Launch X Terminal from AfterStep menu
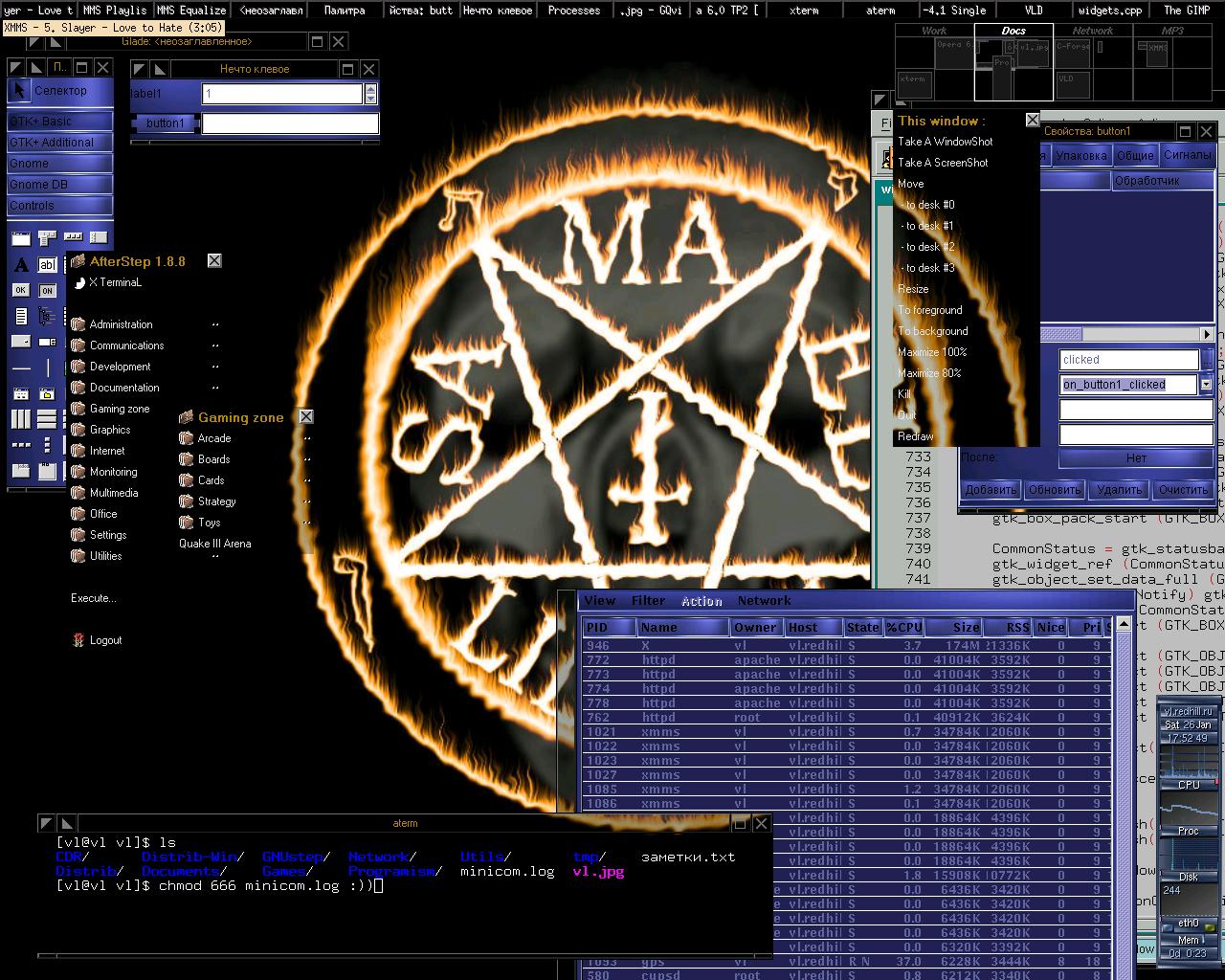Image resolution: width=1225 pixels, height=980 pixels. [x=115, y=282]
